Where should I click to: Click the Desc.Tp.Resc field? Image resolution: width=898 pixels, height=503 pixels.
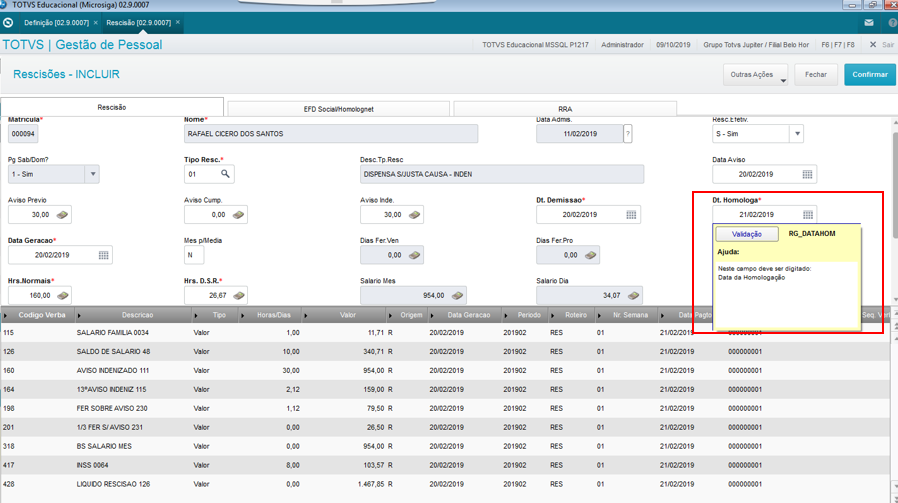coord(502,174)
